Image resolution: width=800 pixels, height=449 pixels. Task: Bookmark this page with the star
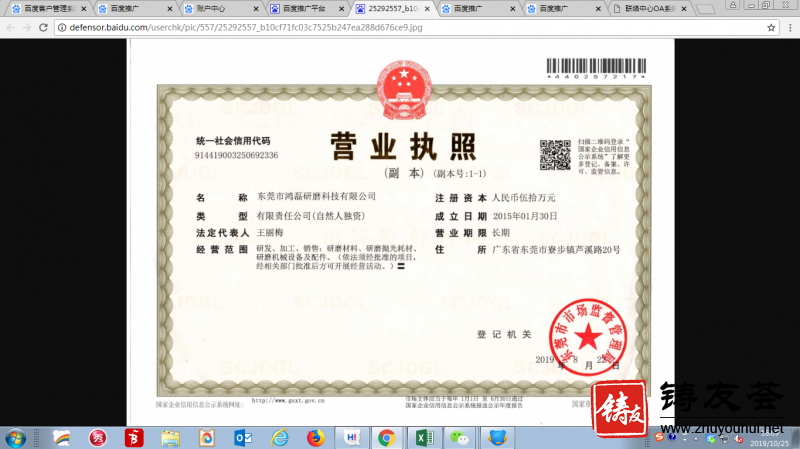(771, 28)
